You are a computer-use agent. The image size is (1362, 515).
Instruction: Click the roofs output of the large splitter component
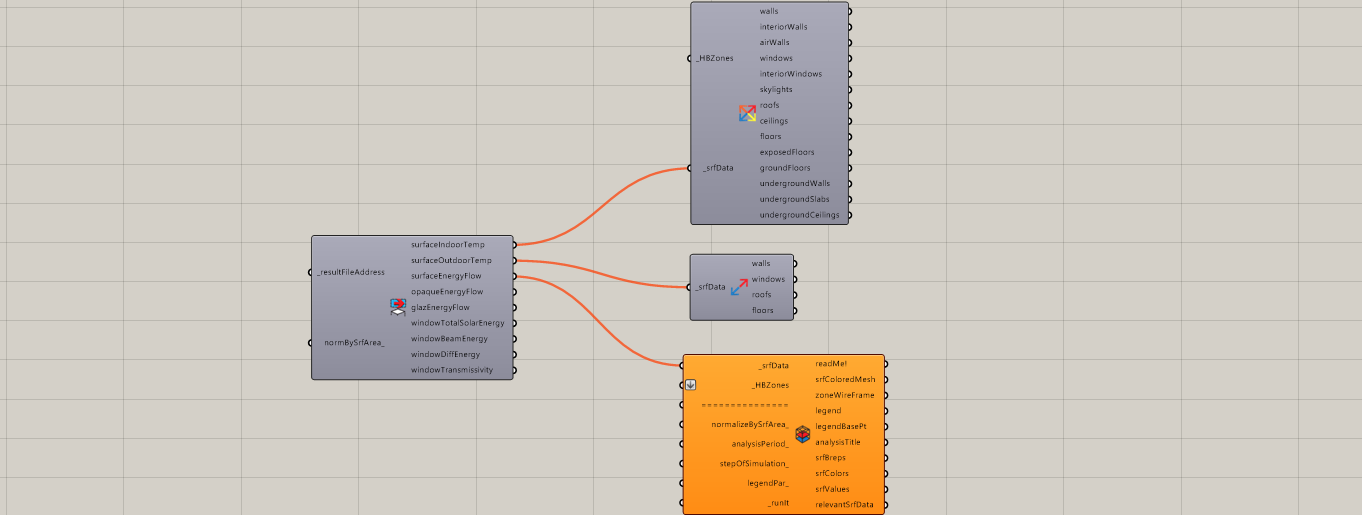[x=769, y=105]
